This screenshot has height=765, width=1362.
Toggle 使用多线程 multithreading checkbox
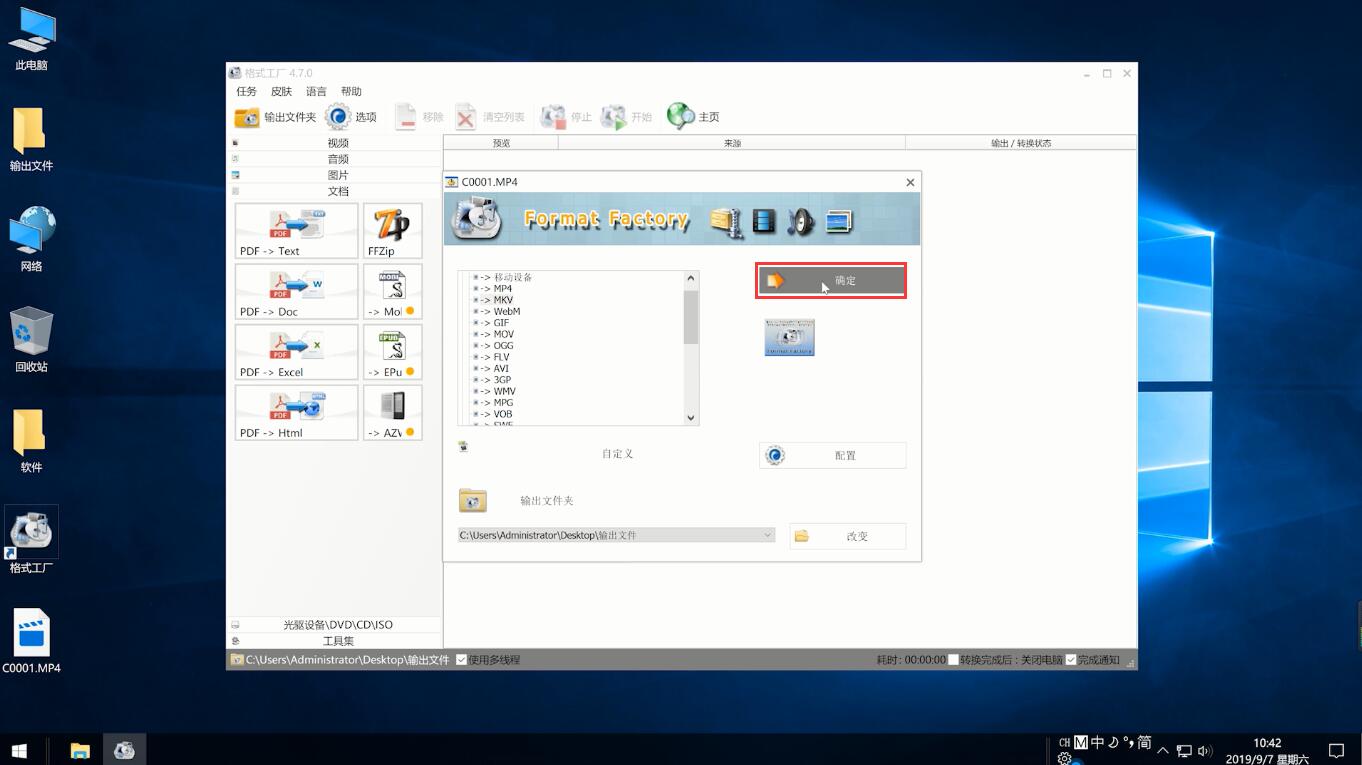[x=461, y=660]
